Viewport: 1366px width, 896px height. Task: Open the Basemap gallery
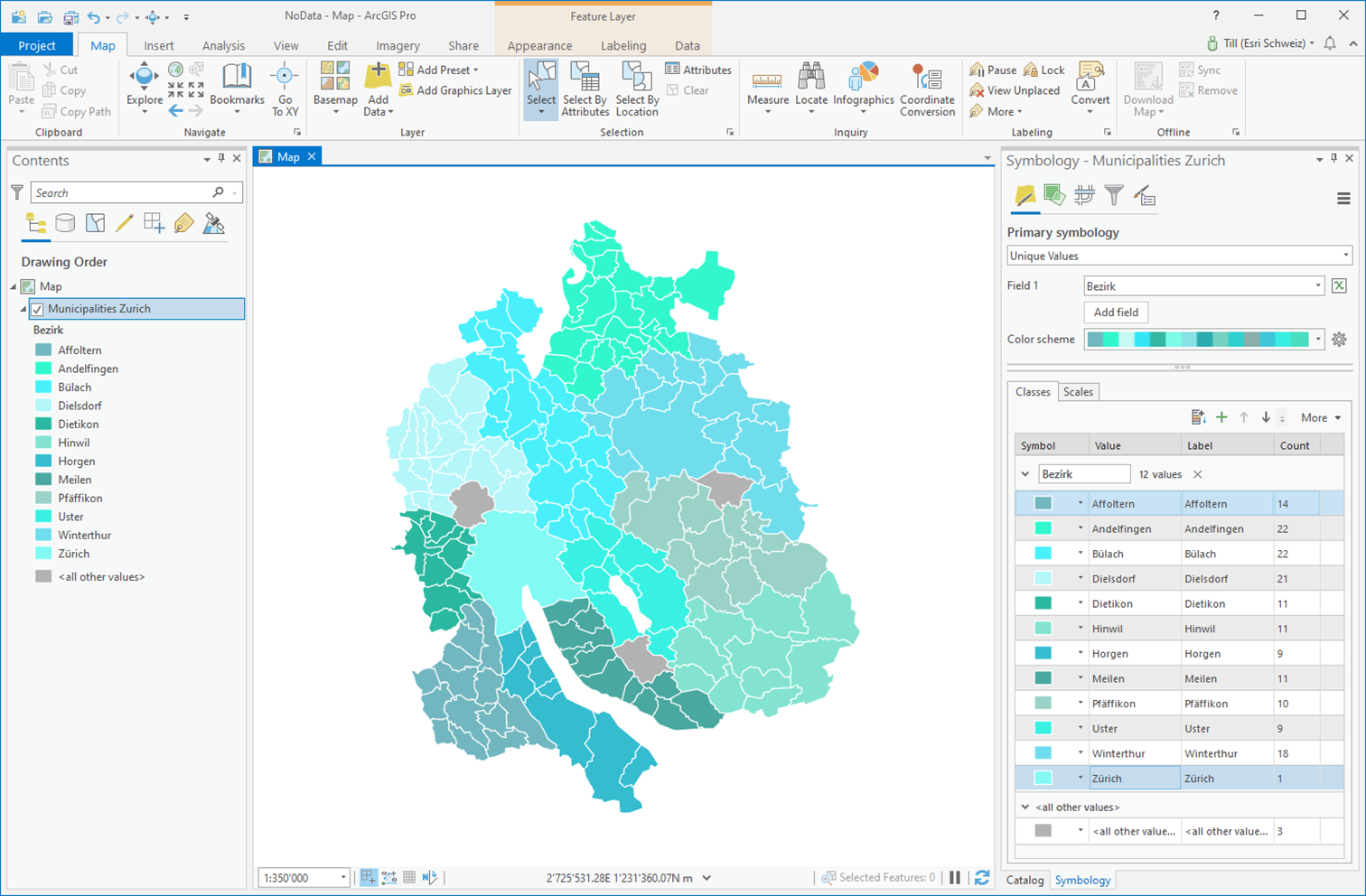[335, 89]
